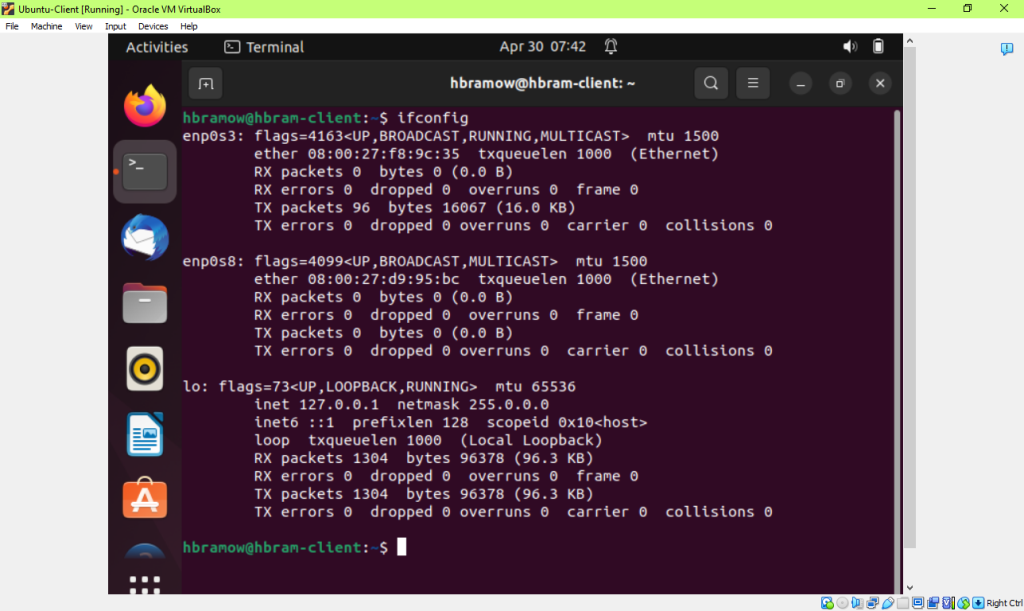Minimize the terminal window

[x=801, y=84]
